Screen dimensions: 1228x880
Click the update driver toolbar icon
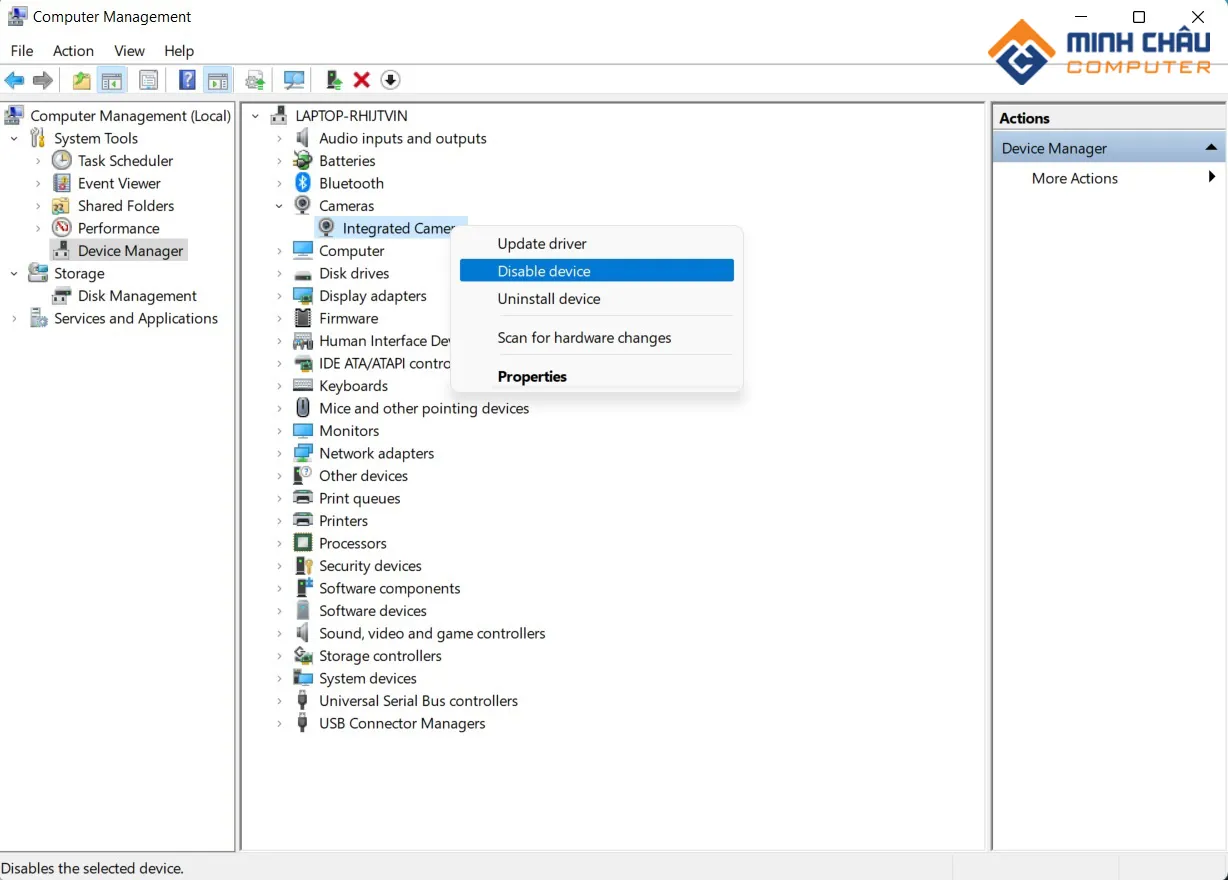point(334,80)
